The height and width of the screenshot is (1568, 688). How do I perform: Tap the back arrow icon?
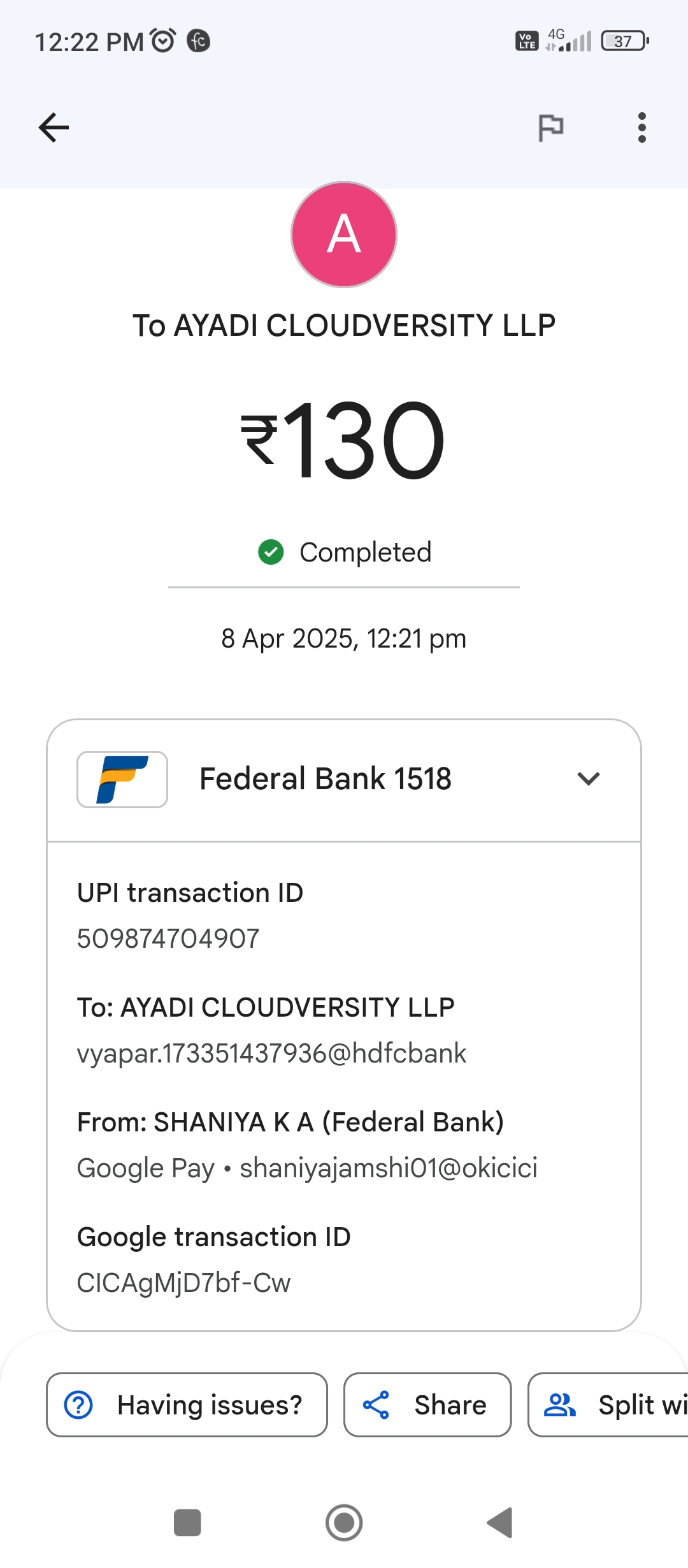pos(54,127)
